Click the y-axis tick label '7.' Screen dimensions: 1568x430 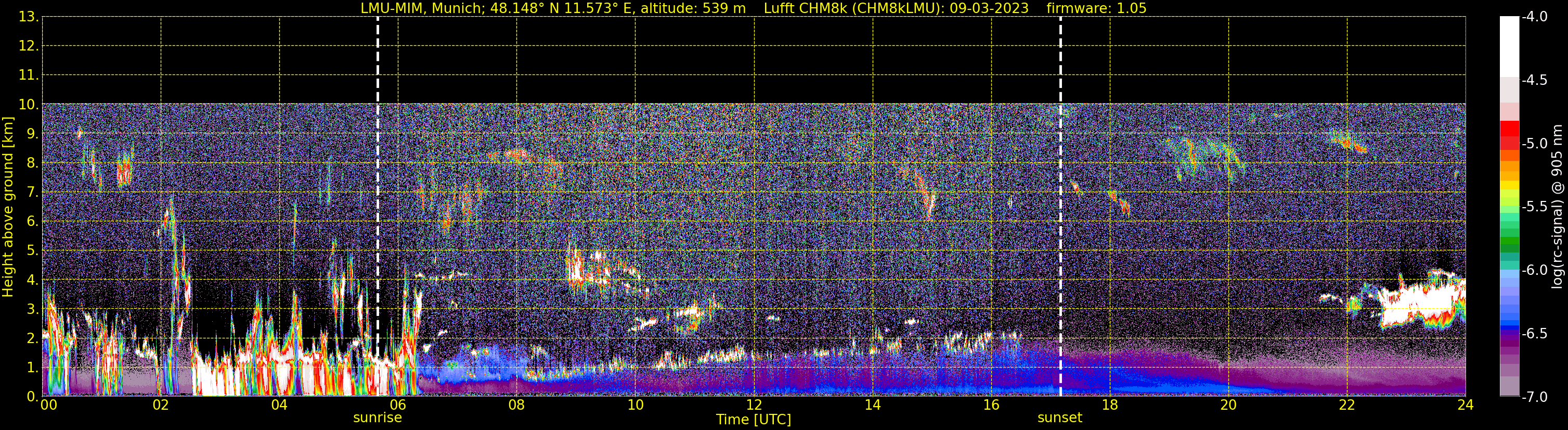(32, 193)
